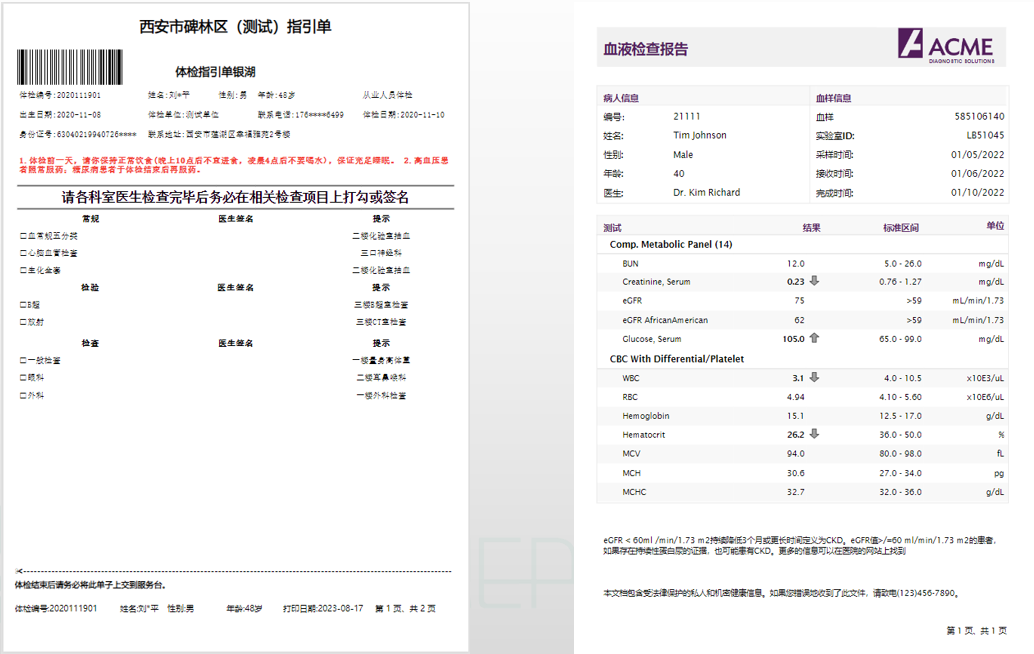
Task: Click the scissors mark on the dashed cut line
Action: point(19,571)
